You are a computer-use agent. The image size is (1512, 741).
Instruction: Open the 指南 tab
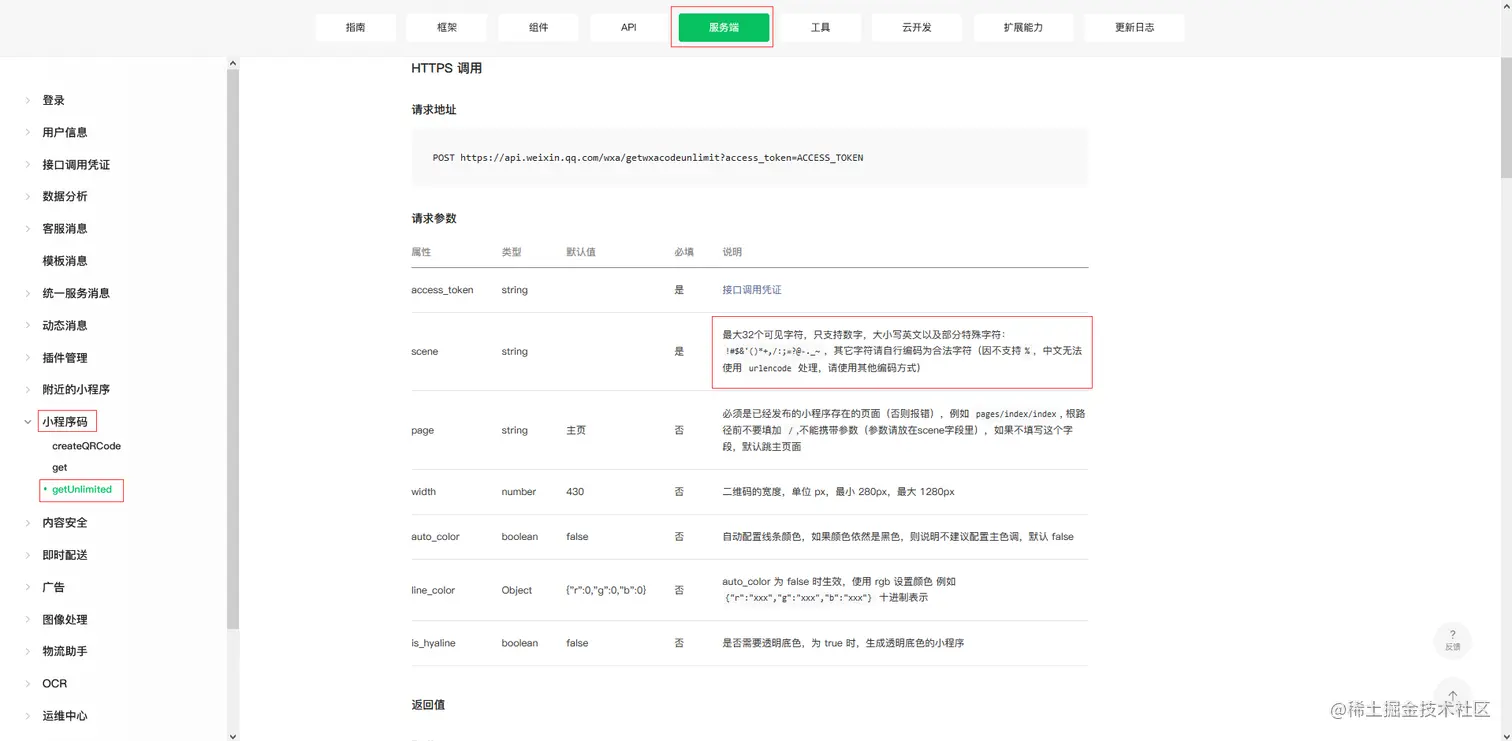[356, 28]
